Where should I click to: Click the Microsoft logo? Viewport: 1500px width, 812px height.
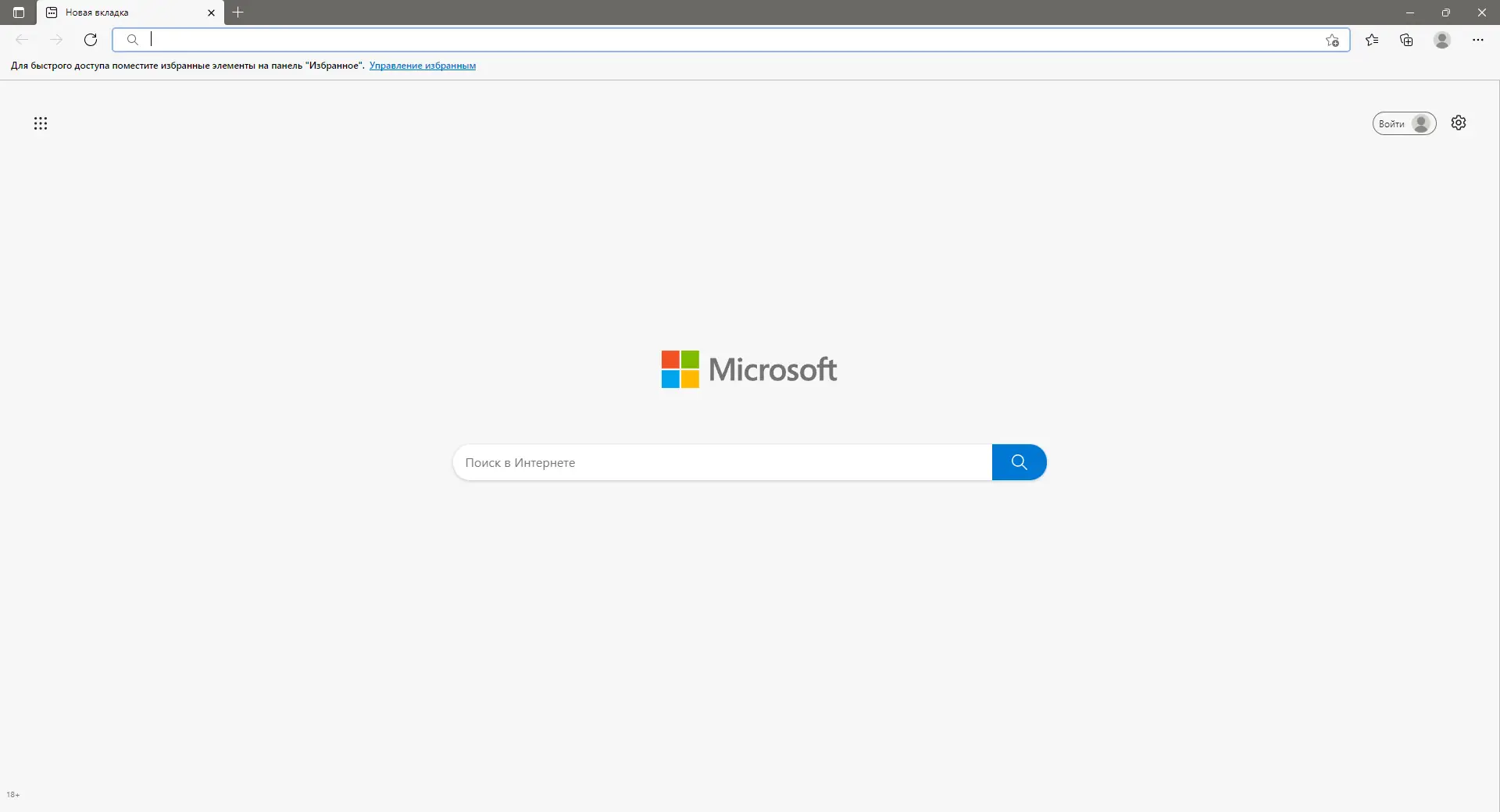pyautogui.click(x=749, y=369)
